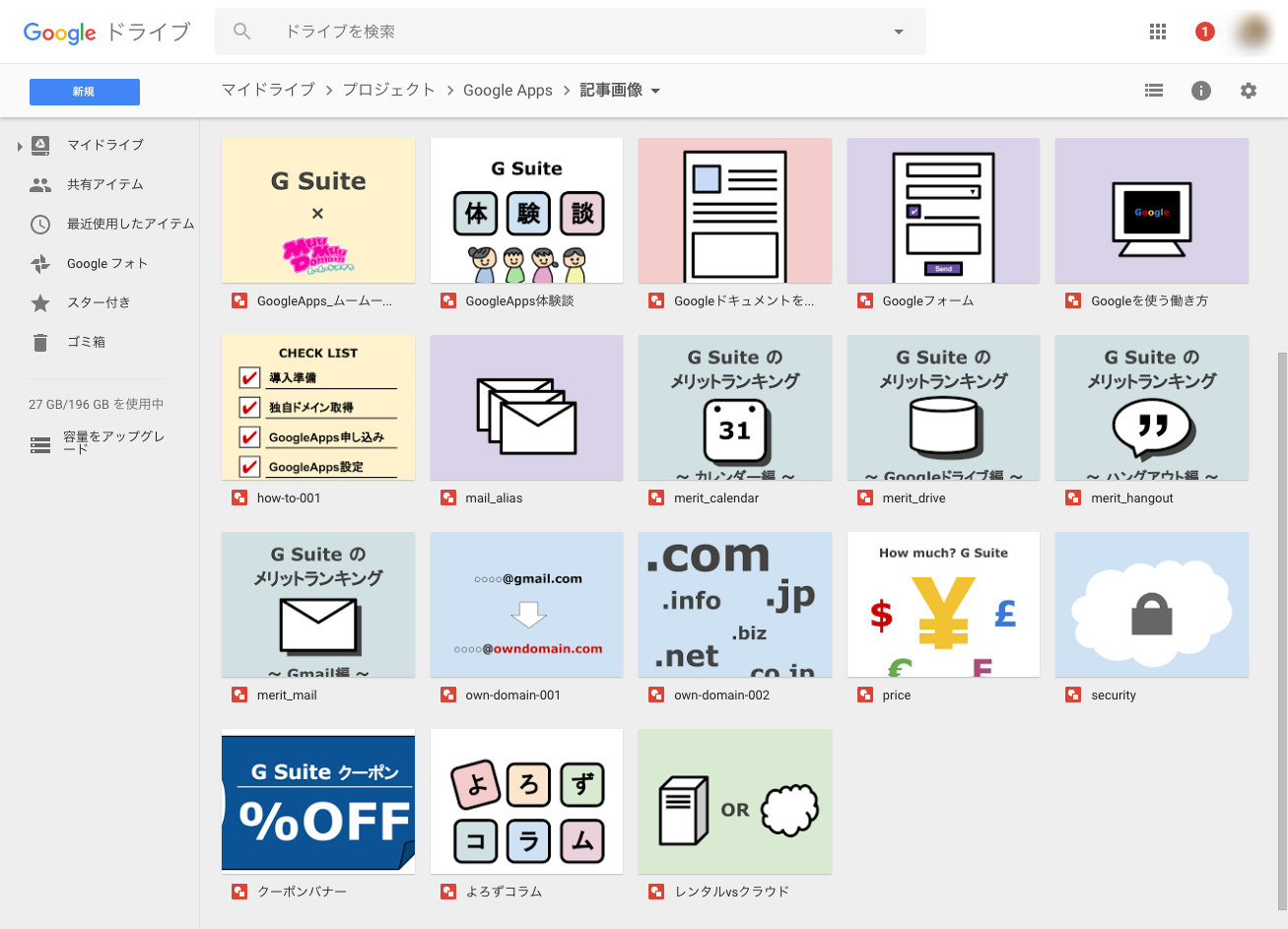This screenshot has height=929, width=1288.
Task: Click the Googleフォーム file name
Action: [x=928, y=301]
